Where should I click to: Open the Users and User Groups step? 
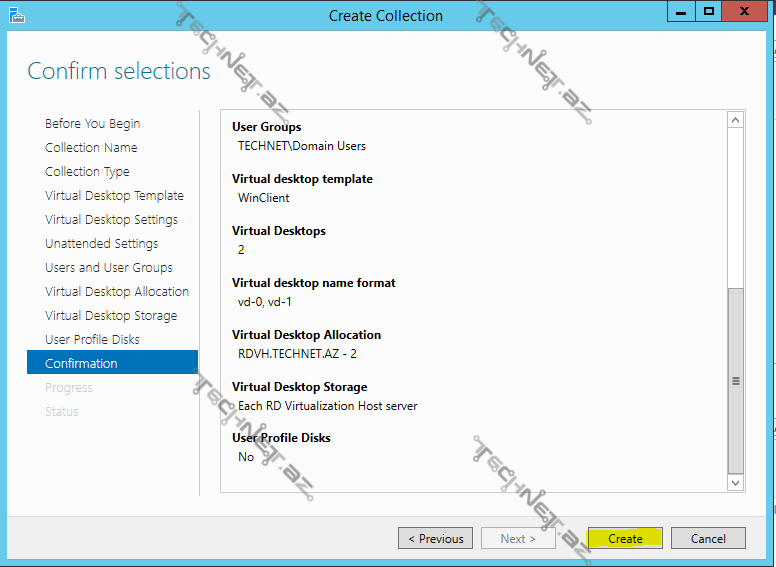pos(108,268)
